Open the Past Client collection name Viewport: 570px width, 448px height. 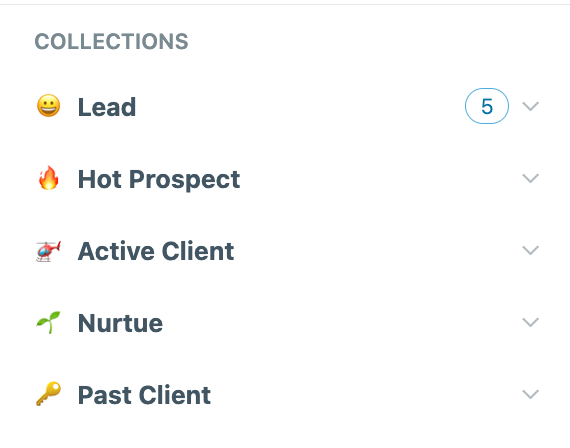144,395
